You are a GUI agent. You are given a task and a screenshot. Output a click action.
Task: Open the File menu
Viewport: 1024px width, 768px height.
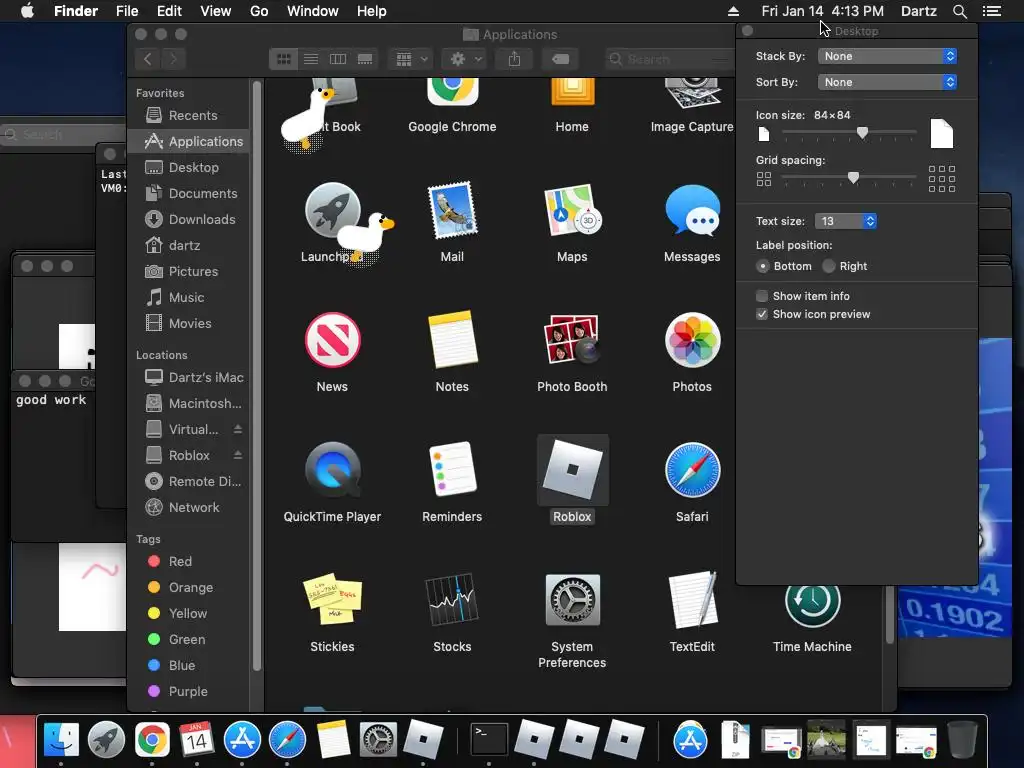(127, 11)
